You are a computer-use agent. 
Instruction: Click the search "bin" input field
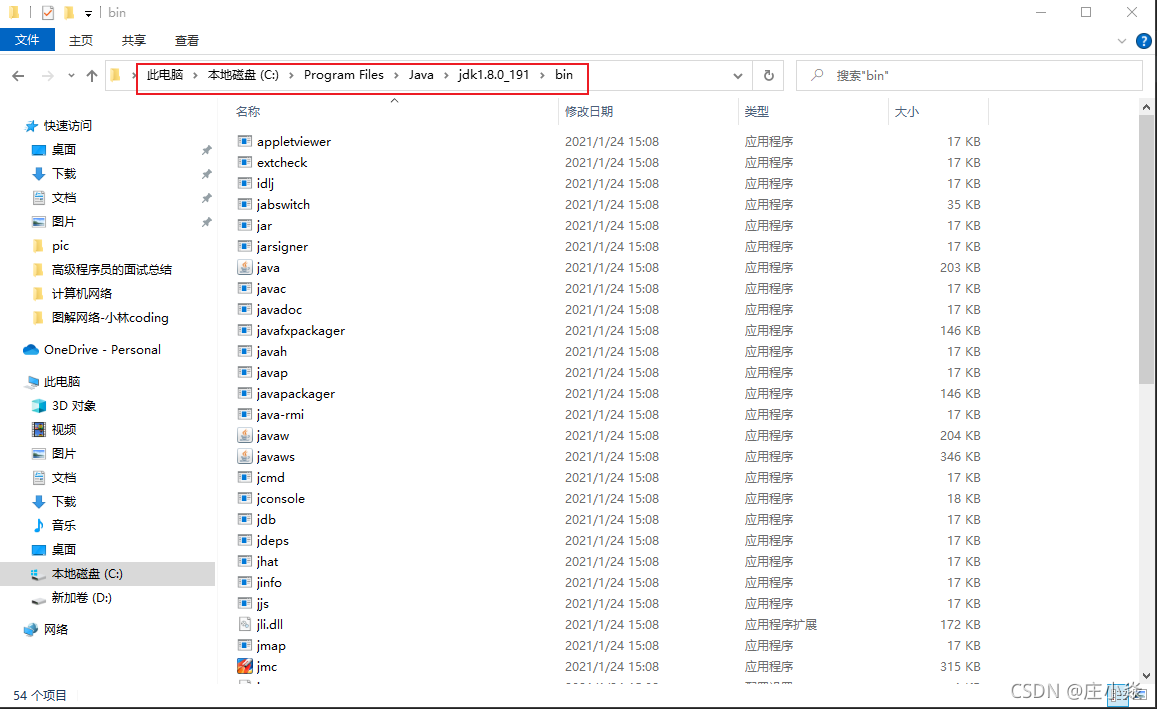(970, 75)
